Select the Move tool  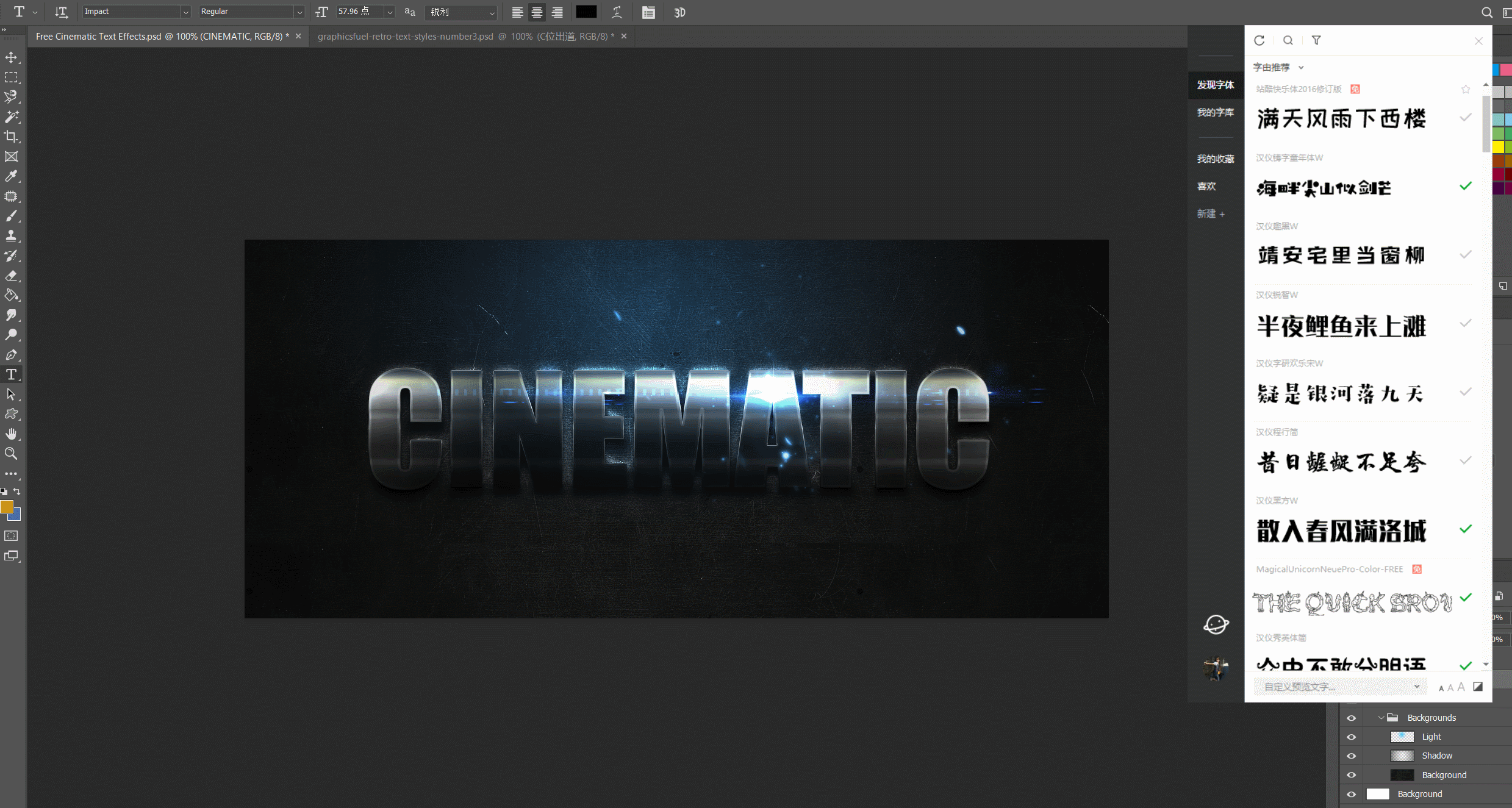tap(11, 57)
